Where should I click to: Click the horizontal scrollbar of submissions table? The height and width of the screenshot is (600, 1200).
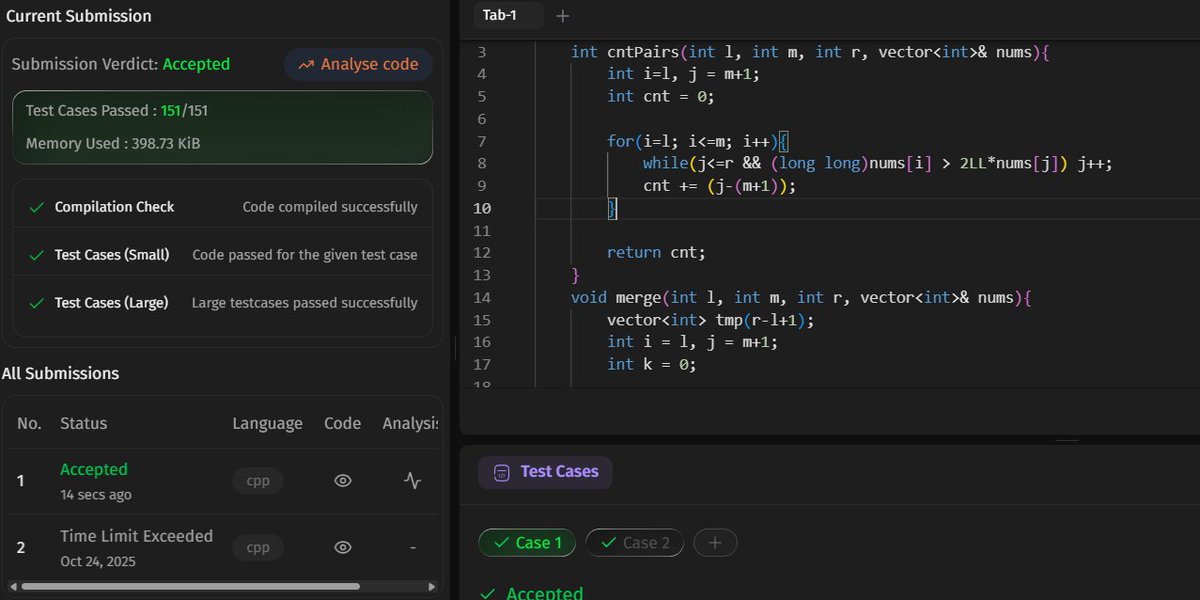(190, 586)
